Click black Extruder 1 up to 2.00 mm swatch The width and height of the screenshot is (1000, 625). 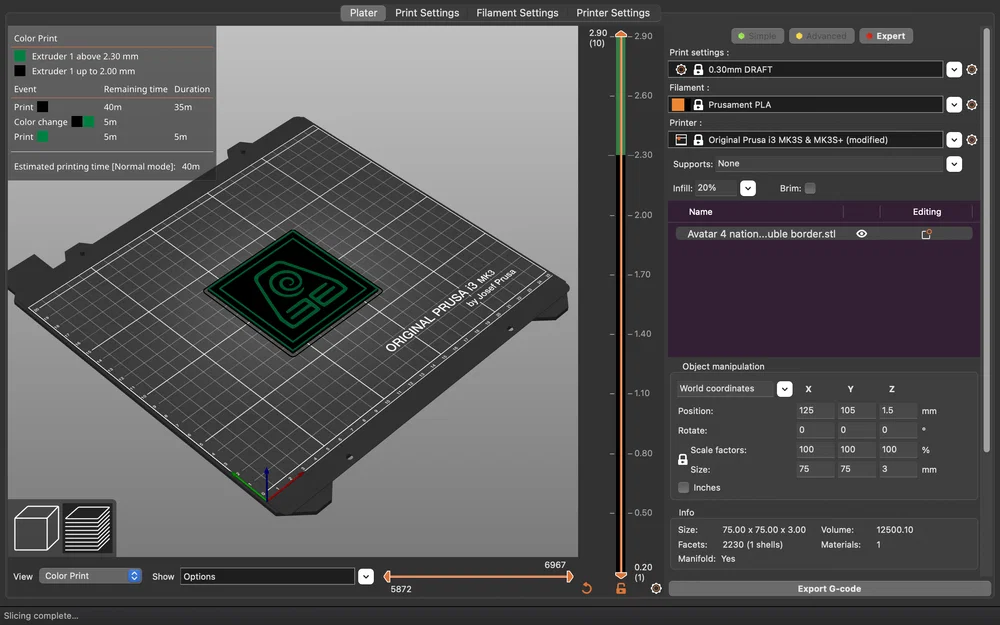[x=20, y=71]
